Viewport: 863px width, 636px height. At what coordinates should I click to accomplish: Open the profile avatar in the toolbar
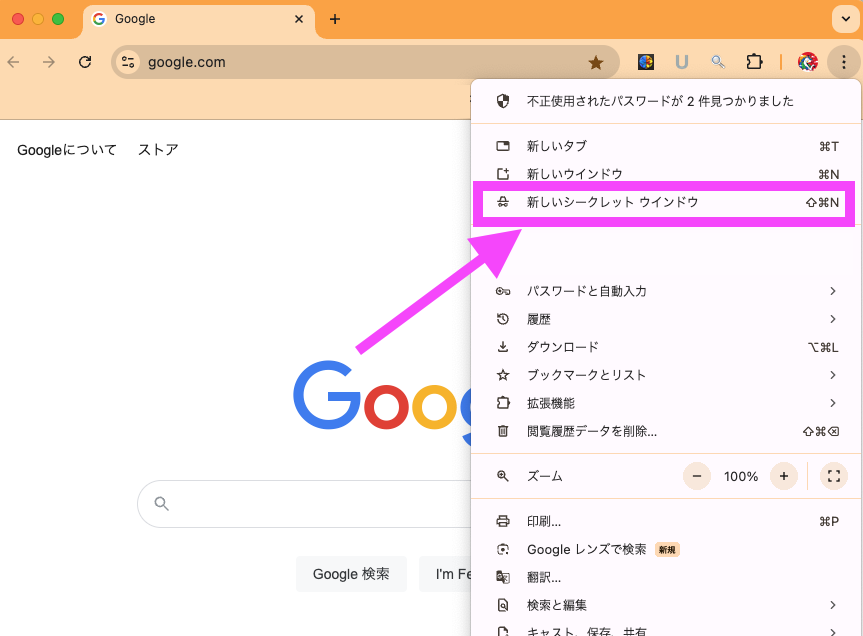coord(807,62)
